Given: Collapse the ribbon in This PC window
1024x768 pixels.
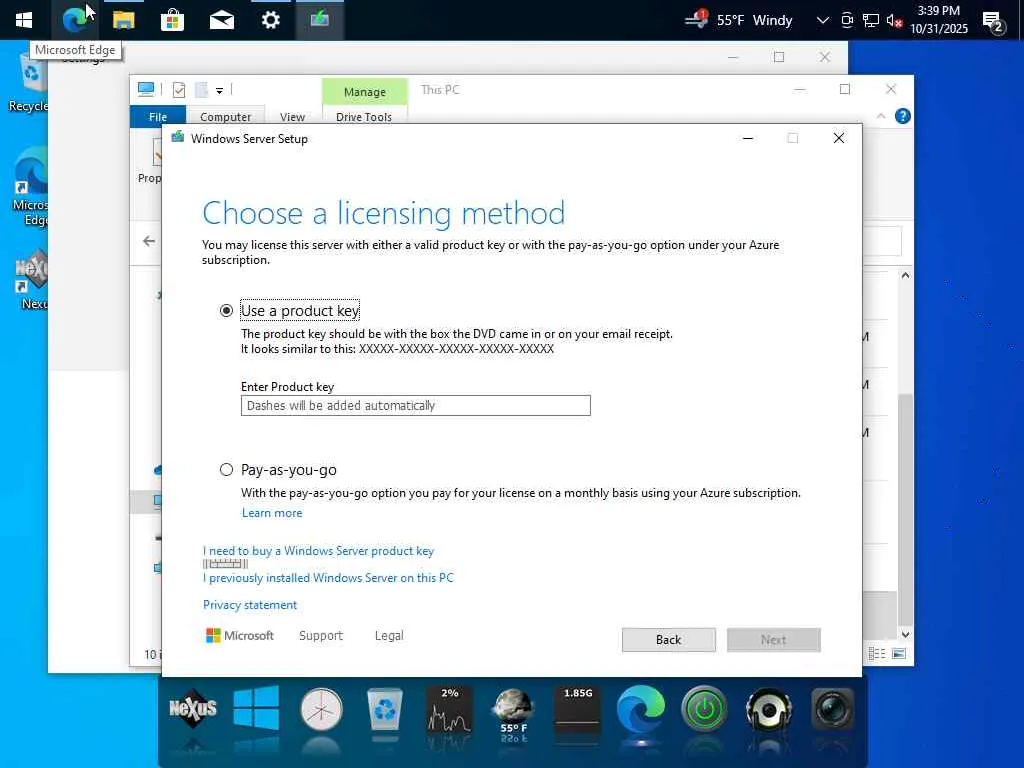Looking at the screenshot, I should (x=881, y=116).
